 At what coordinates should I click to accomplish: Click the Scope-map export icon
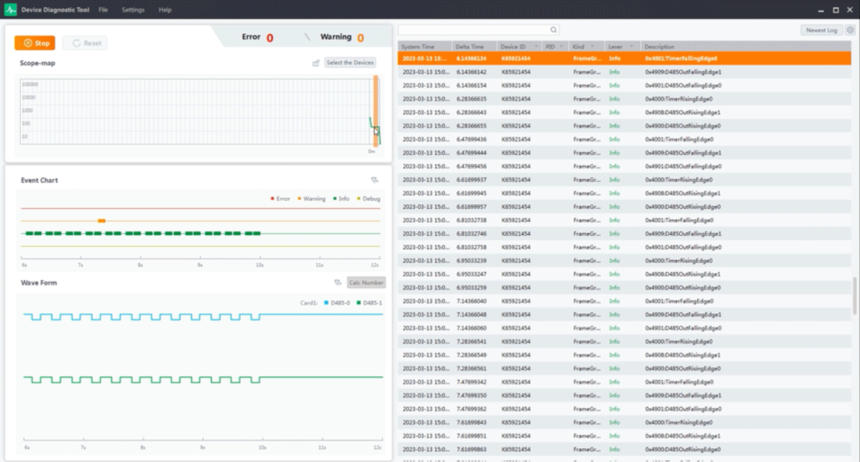[x=316, y=63]
